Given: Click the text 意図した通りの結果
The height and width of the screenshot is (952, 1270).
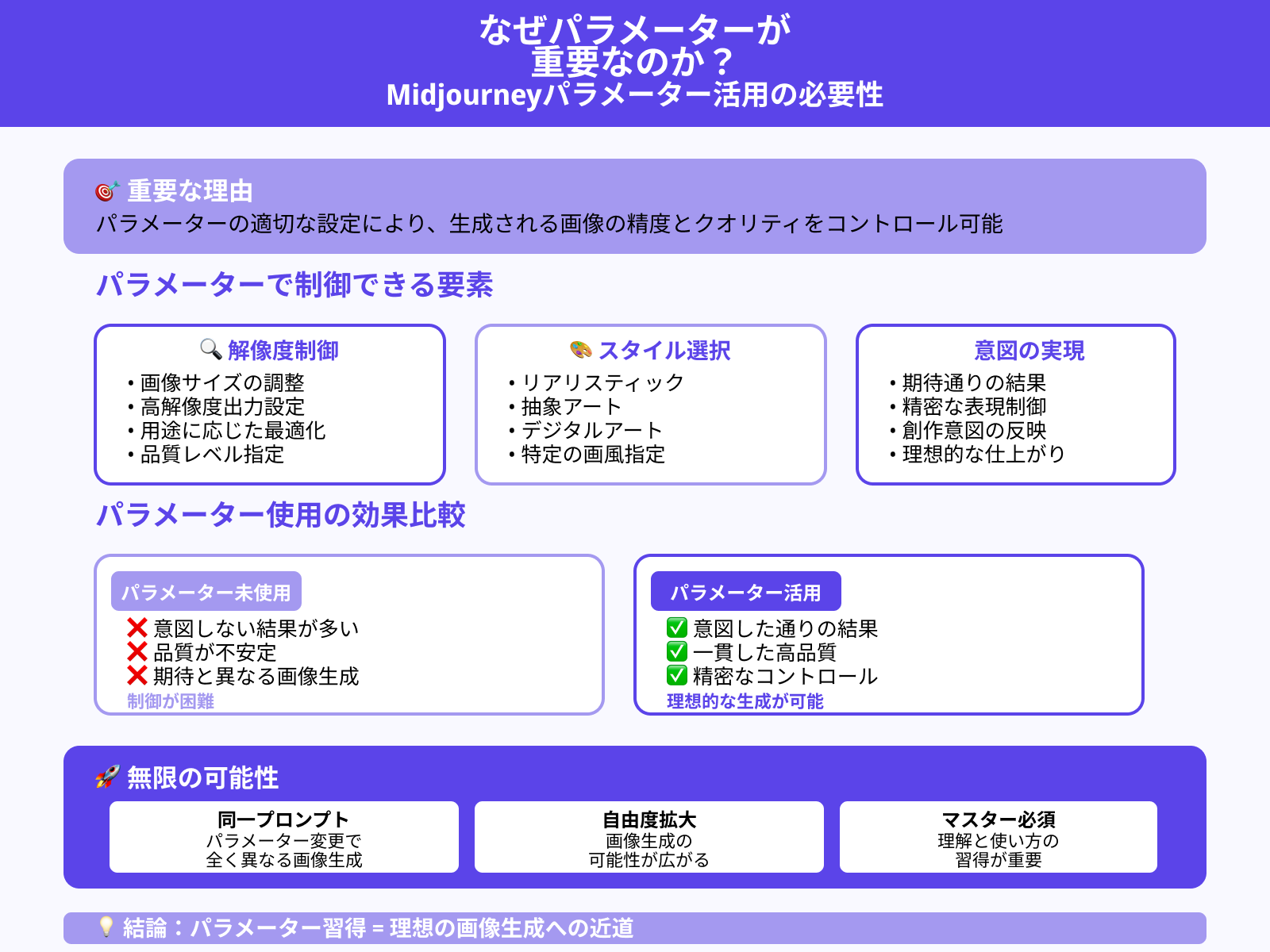Looking at the screenshot, I should point(785,628).
